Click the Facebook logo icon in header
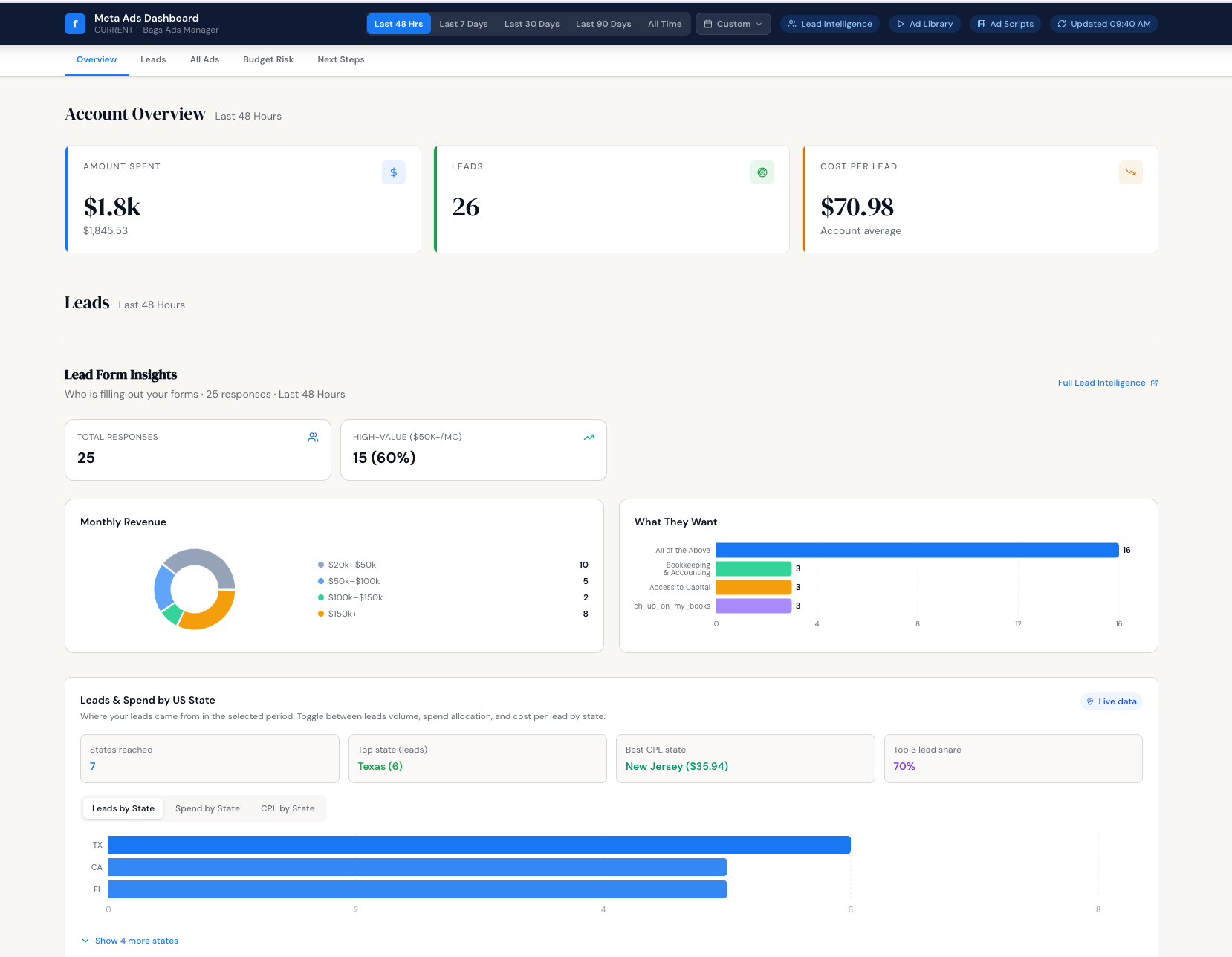1232x957 pixels. (75, 24)
